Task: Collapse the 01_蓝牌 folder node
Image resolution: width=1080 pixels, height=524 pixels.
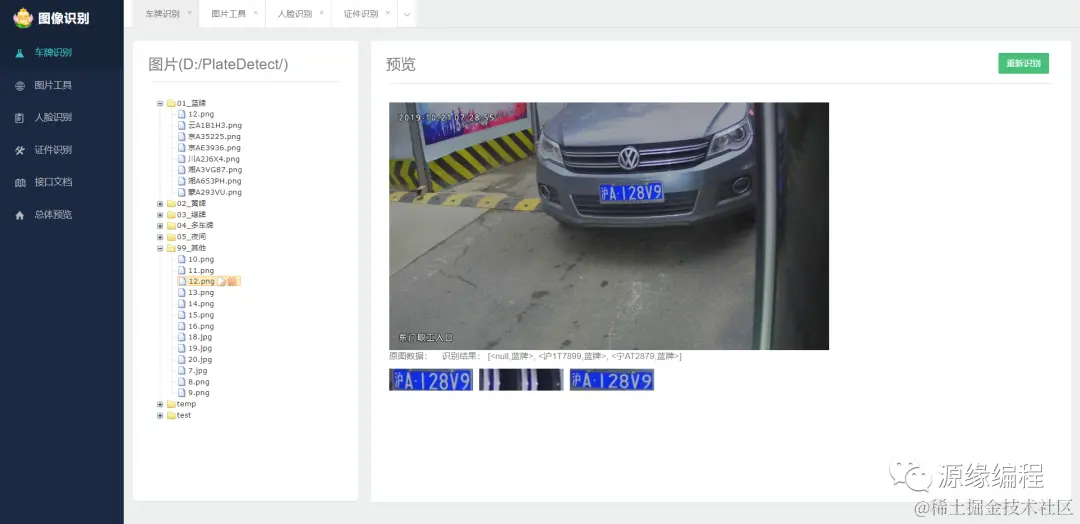Action: pos(160,103)
